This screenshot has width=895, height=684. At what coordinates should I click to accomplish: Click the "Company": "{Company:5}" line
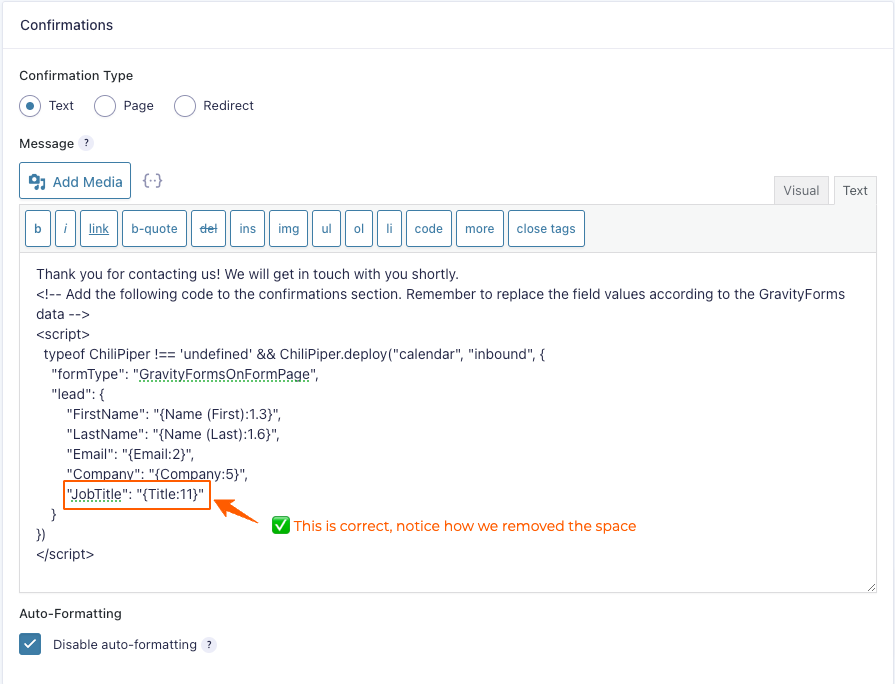click(x=157, y=474)
